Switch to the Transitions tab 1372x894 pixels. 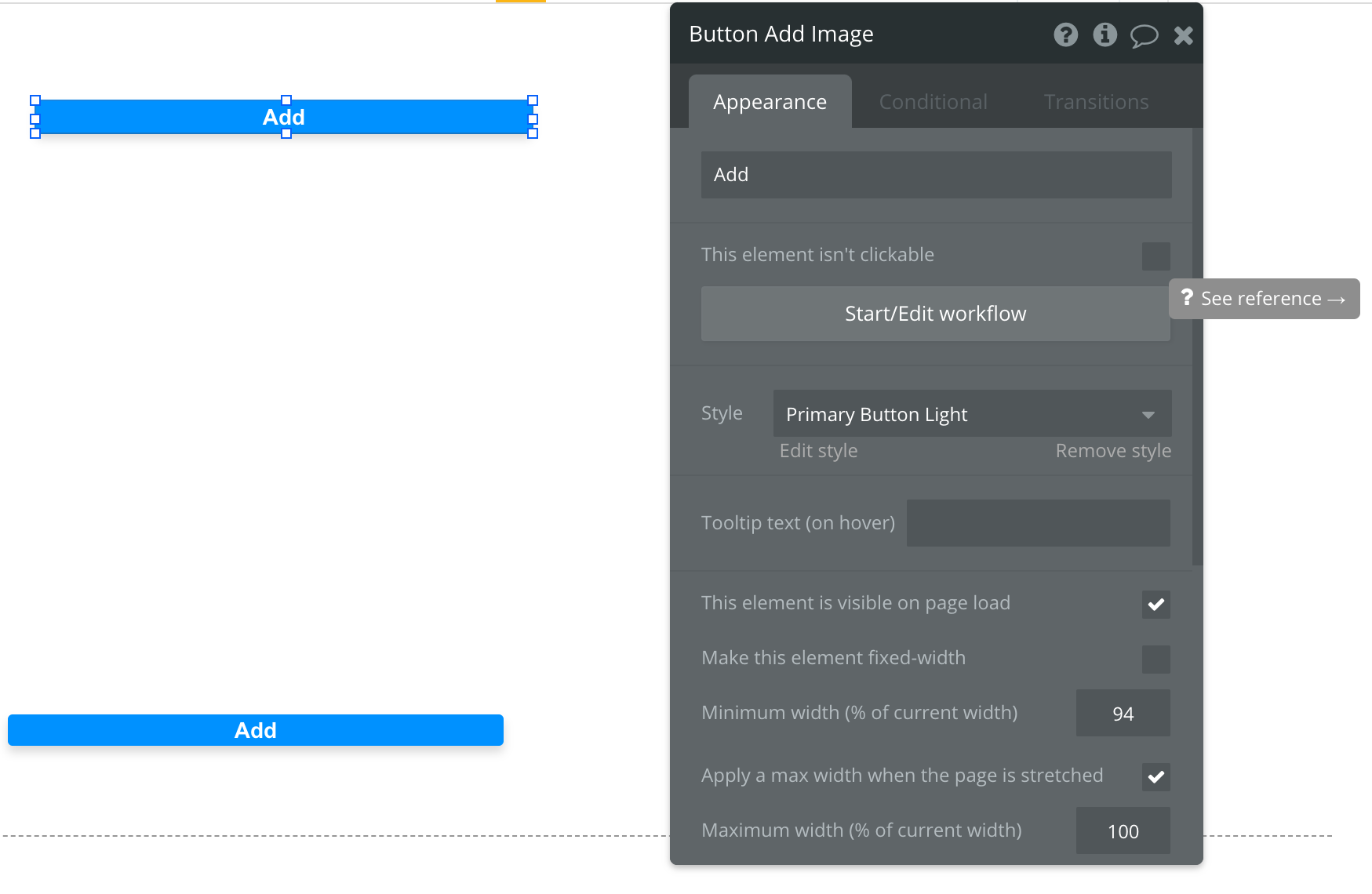1096,102
